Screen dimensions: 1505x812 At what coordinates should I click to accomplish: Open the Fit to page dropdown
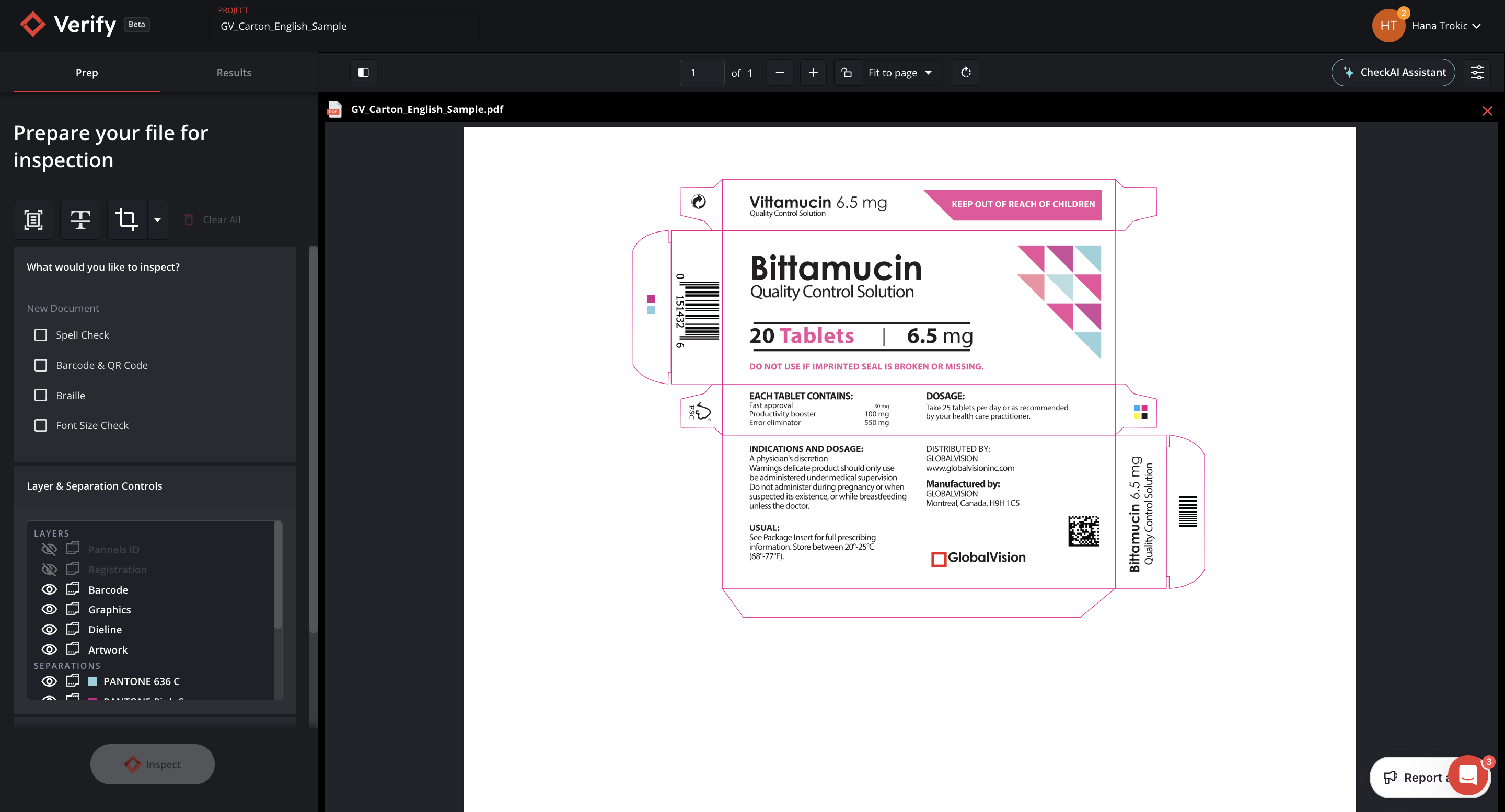[900, 72]
